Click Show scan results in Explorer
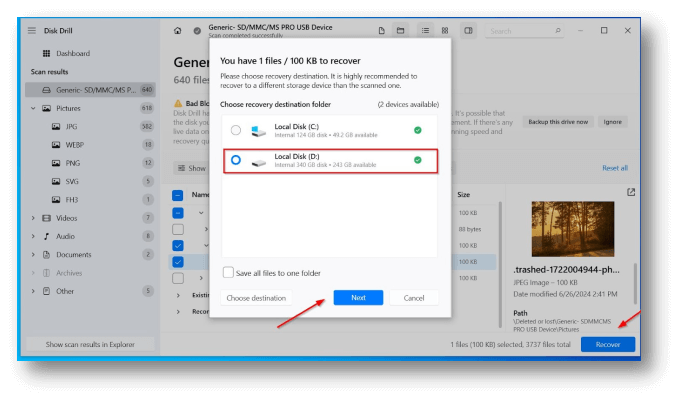 [x=90, y=344]
